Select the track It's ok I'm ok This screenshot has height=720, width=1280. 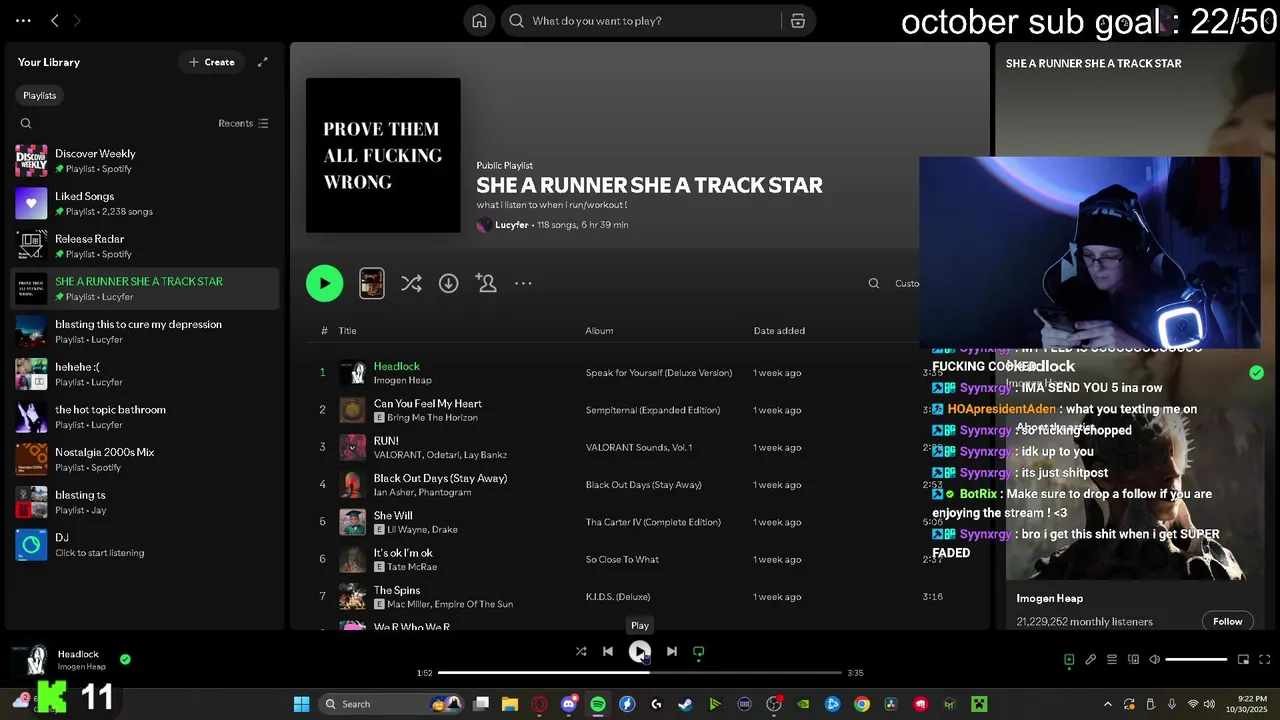[x=403, y=553]
